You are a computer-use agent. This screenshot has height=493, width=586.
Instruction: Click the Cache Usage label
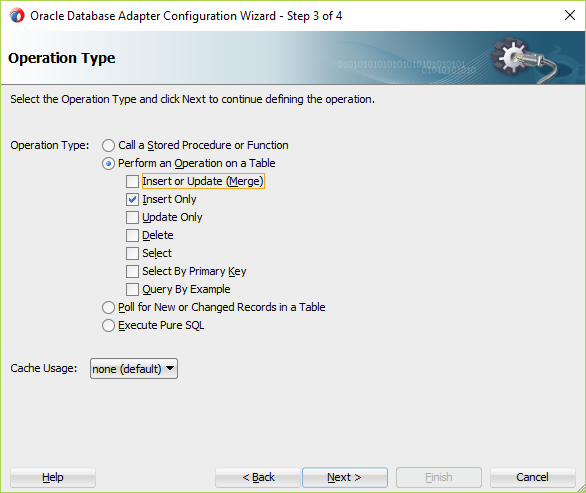(x=44, y=369)
